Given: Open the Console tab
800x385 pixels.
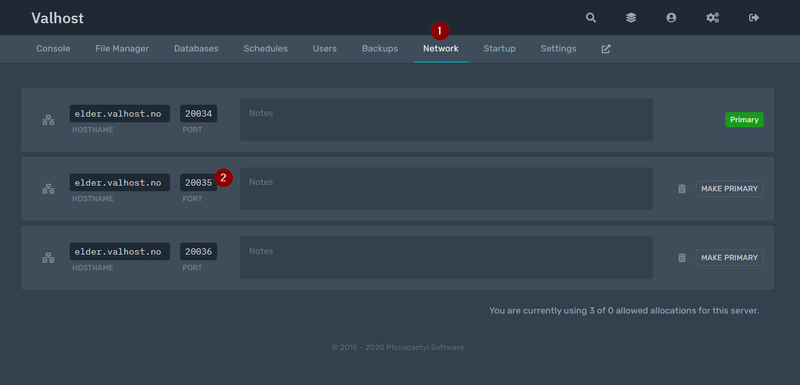Looking at the screenshot, I should tap(53, 49).
